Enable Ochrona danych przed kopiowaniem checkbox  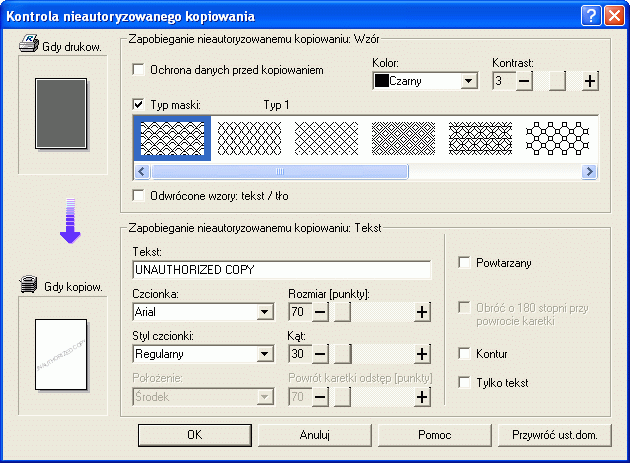140,70
